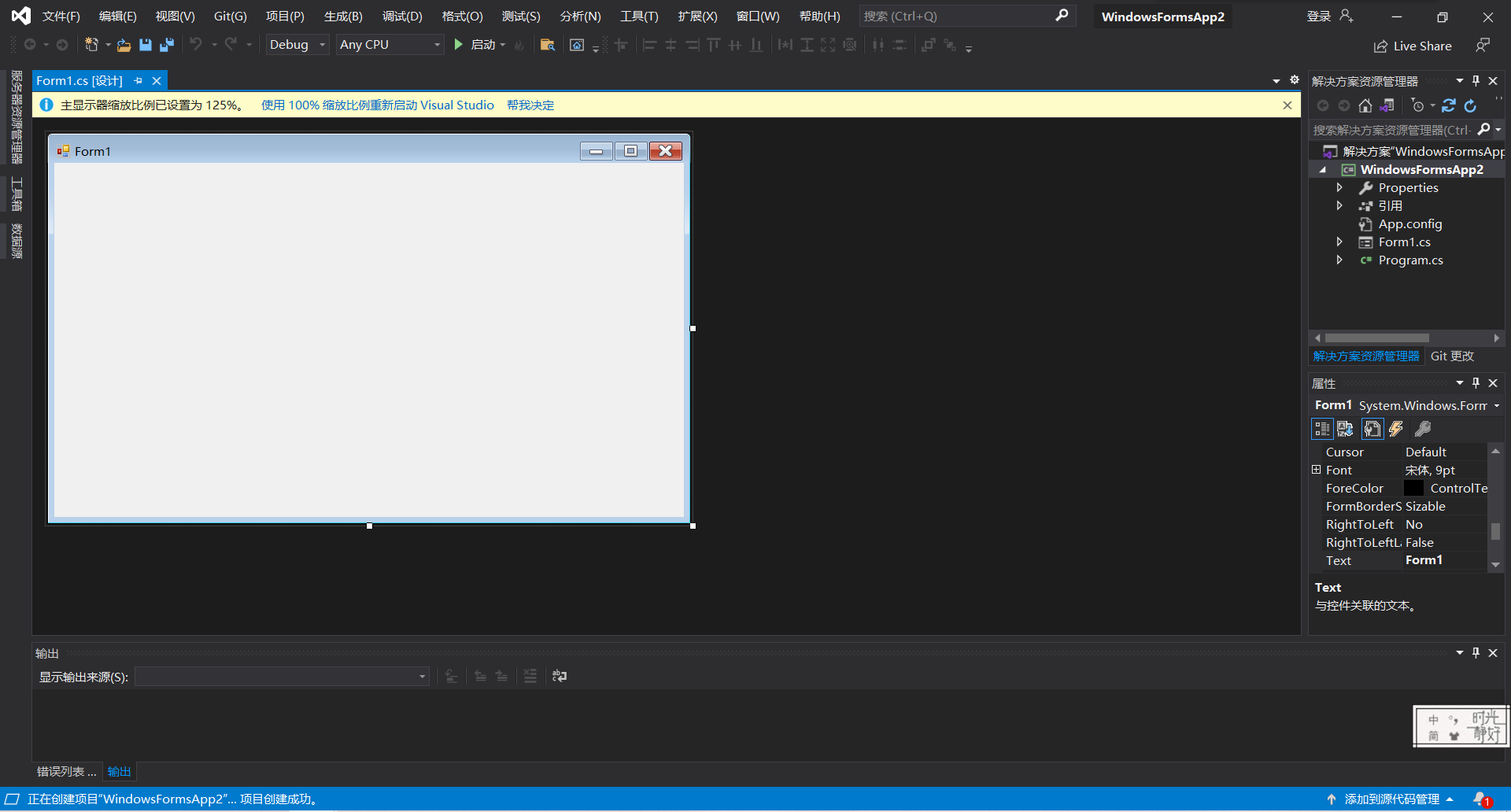Select the Form1.cs file in Solution Explorer

1404,242
